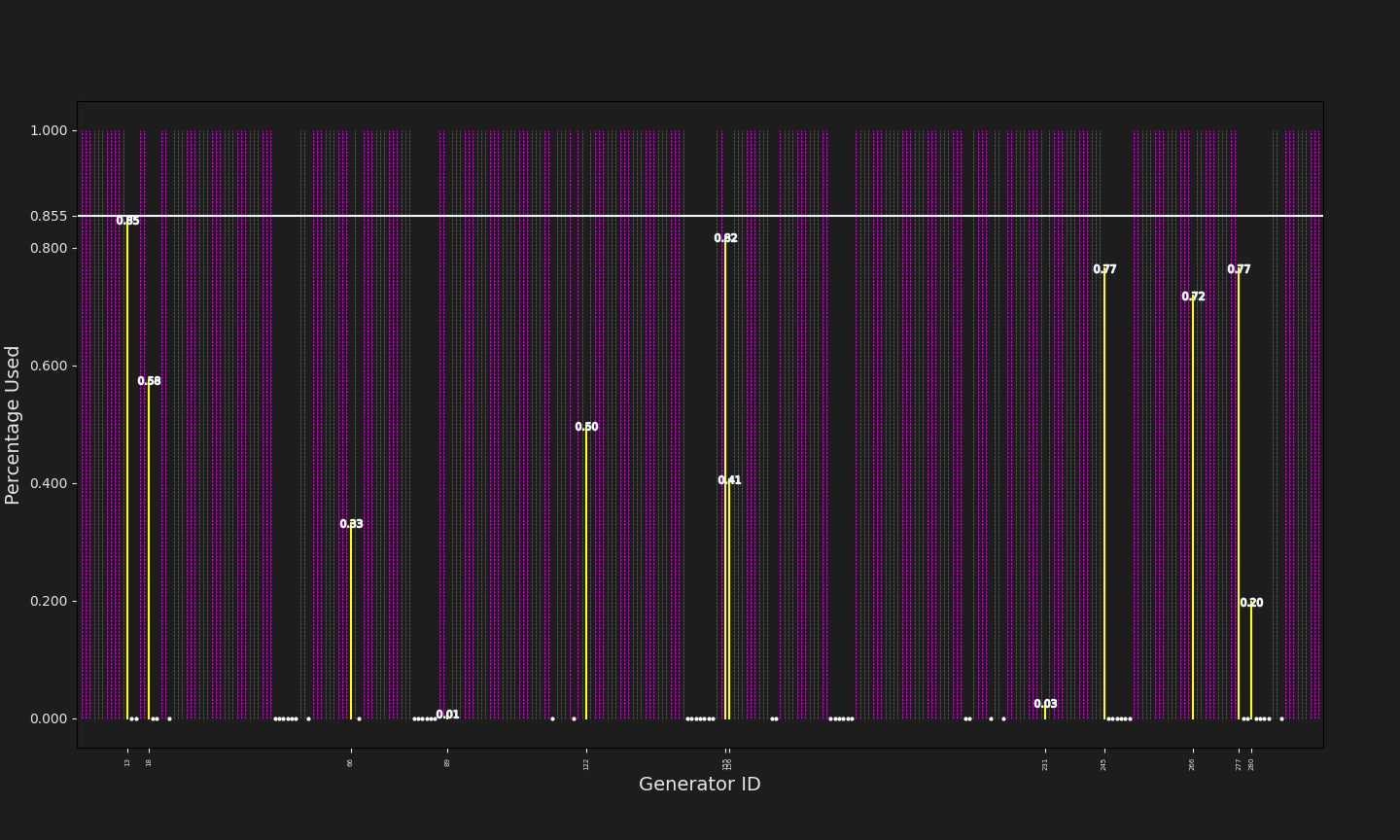Select x-axis tick label 122
Image resolution: width=1400 pixels, height=840 pixels.
click(x=586, y=764)
